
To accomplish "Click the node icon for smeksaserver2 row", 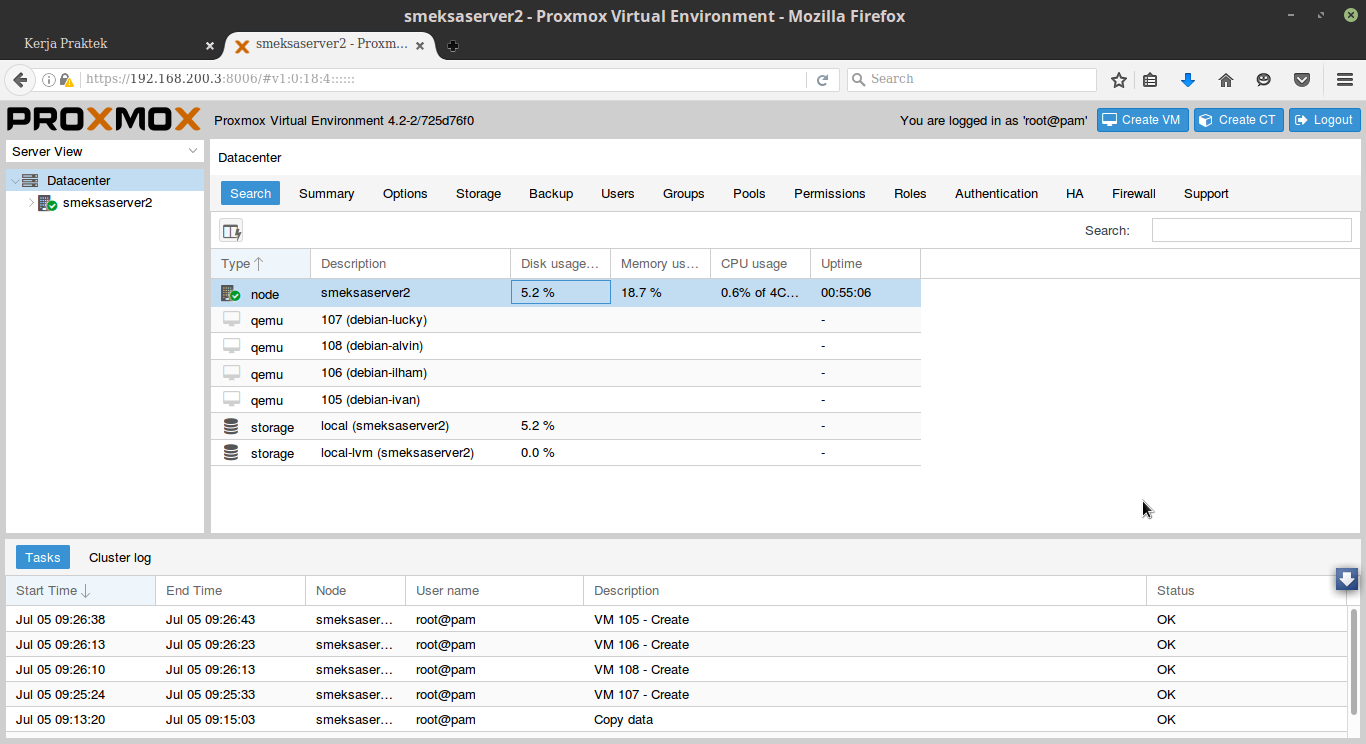I will point(231,294).
